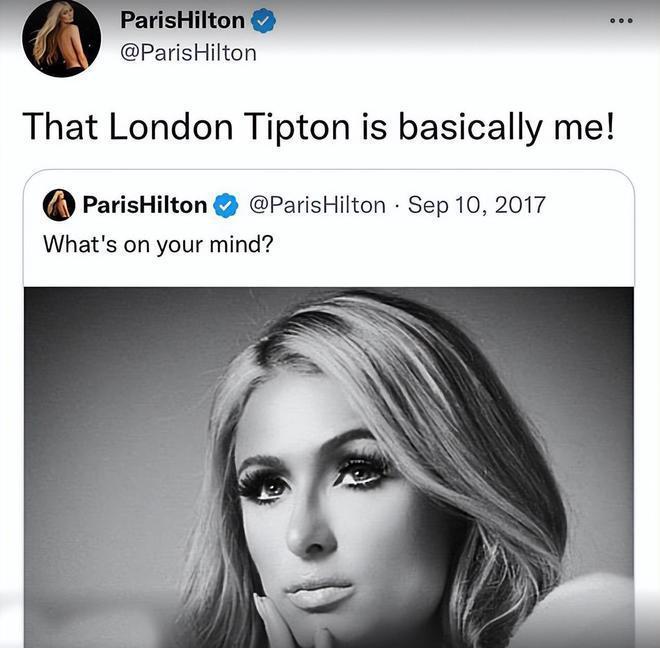Click the gray @ParisHilton handle in quoted tweet
Viewport: 660px width, 648px height.
tap(317, 205)
